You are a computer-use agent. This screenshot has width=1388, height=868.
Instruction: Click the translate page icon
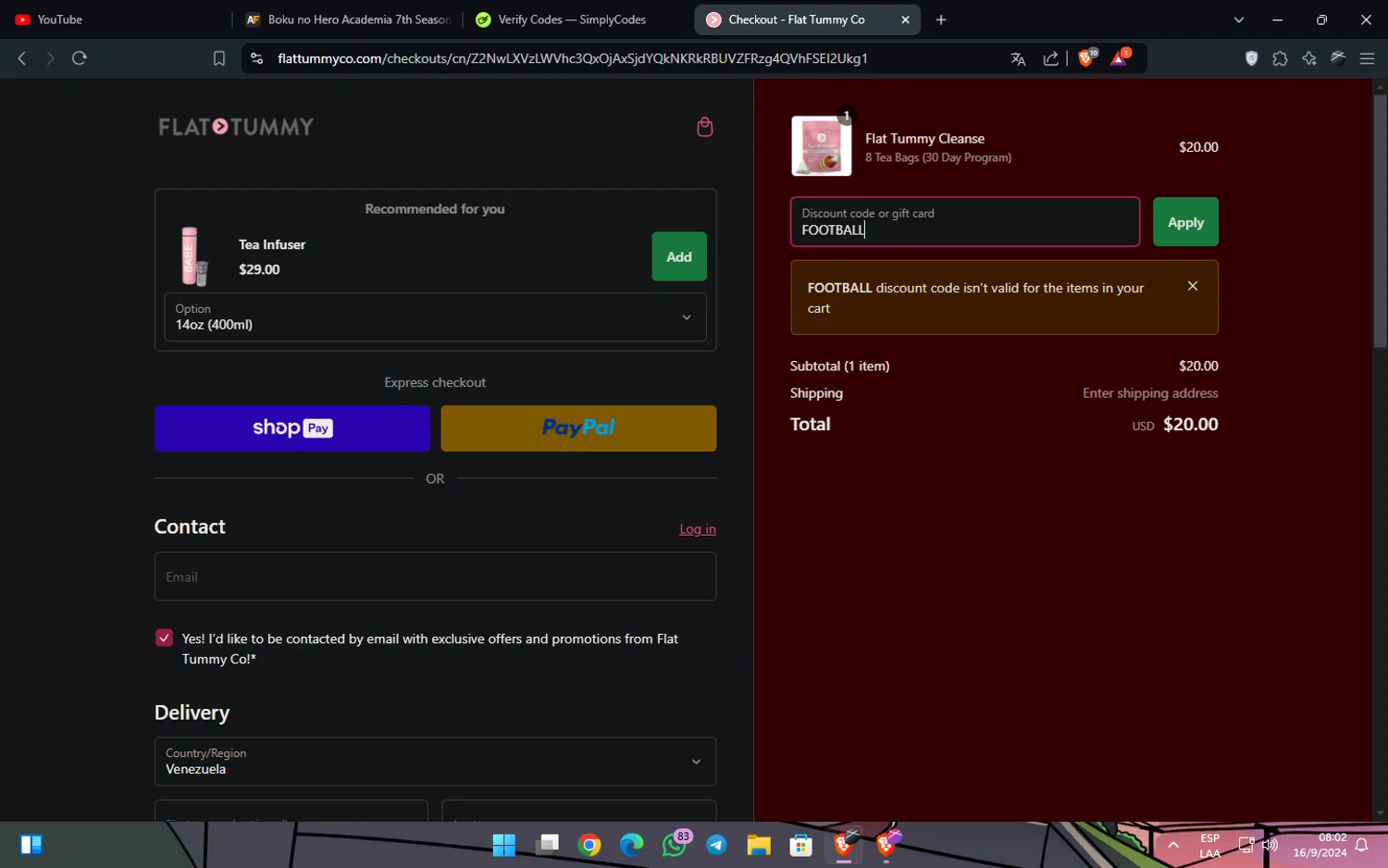pos(1018,58)
